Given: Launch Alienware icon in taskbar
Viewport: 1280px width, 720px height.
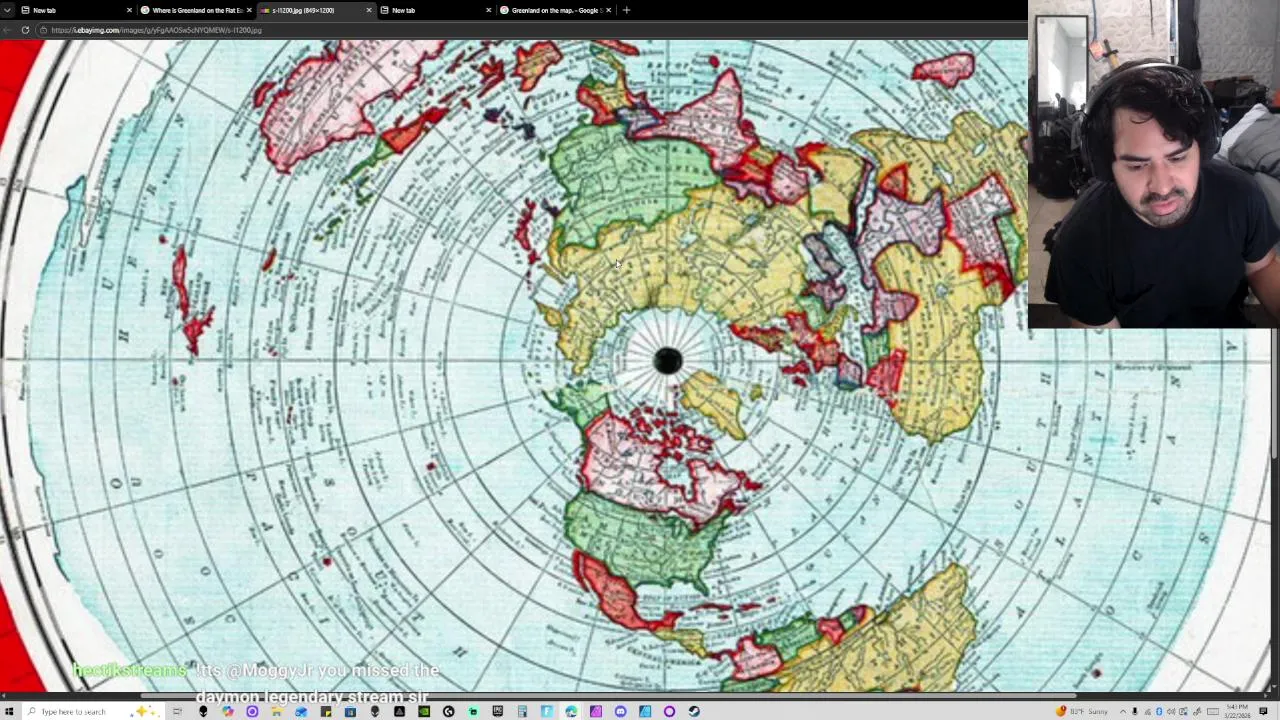Looking at the screenshot, I should (x=203, y=711).
